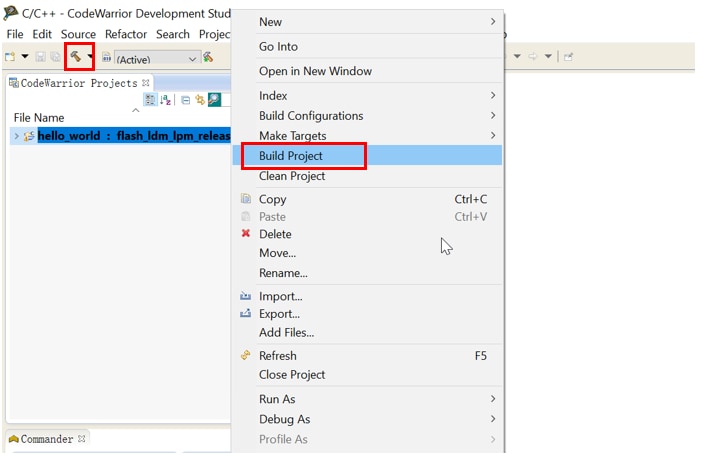Select the File Name column header
The height and width of the screenshot is (456, 722).
[x=39, y=118]
